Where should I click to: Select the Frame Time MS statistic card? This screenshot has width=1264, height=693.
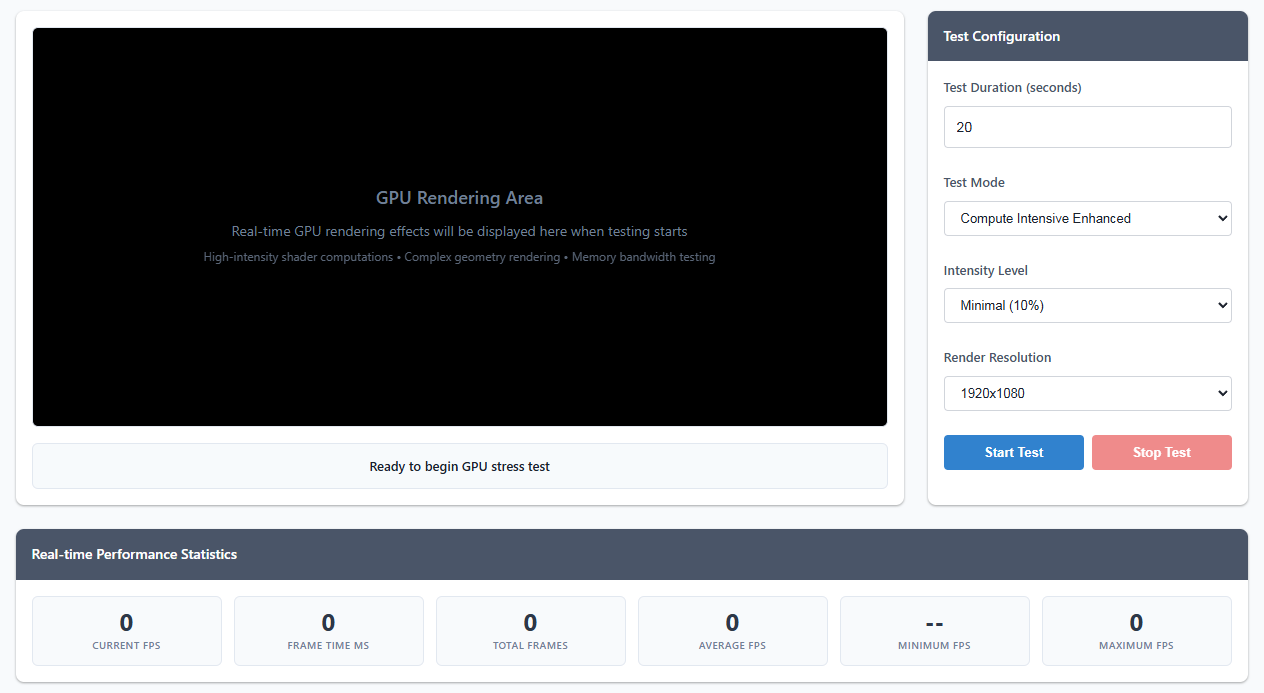pos(328,631)
